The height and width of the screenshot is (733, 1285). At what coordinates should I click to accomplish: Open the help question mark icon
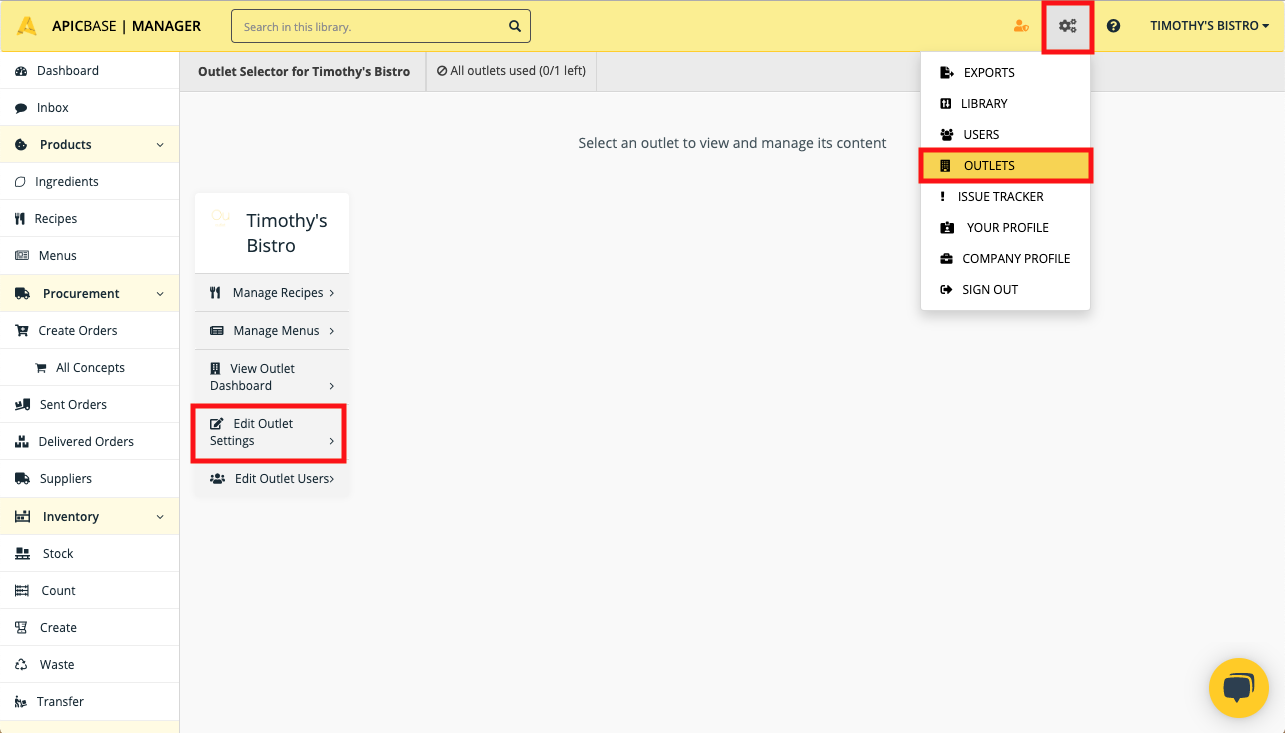(x=1113, y=26)
